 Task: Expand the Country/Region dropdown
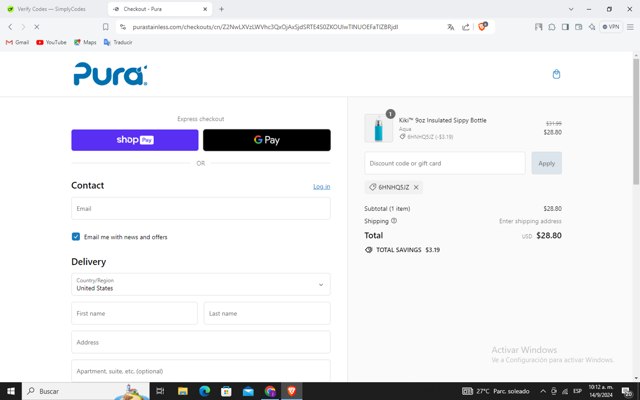click(x=201, y=284)
